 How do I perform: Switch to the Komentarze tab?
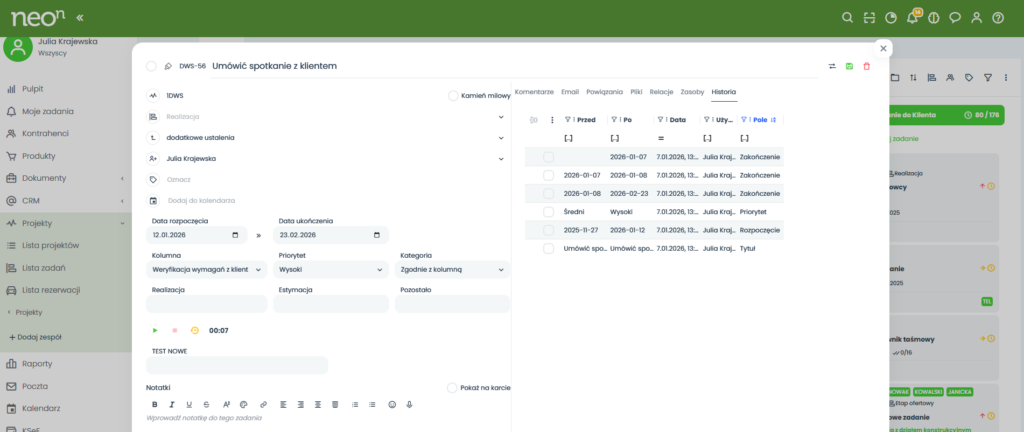[x=534, y=91]
